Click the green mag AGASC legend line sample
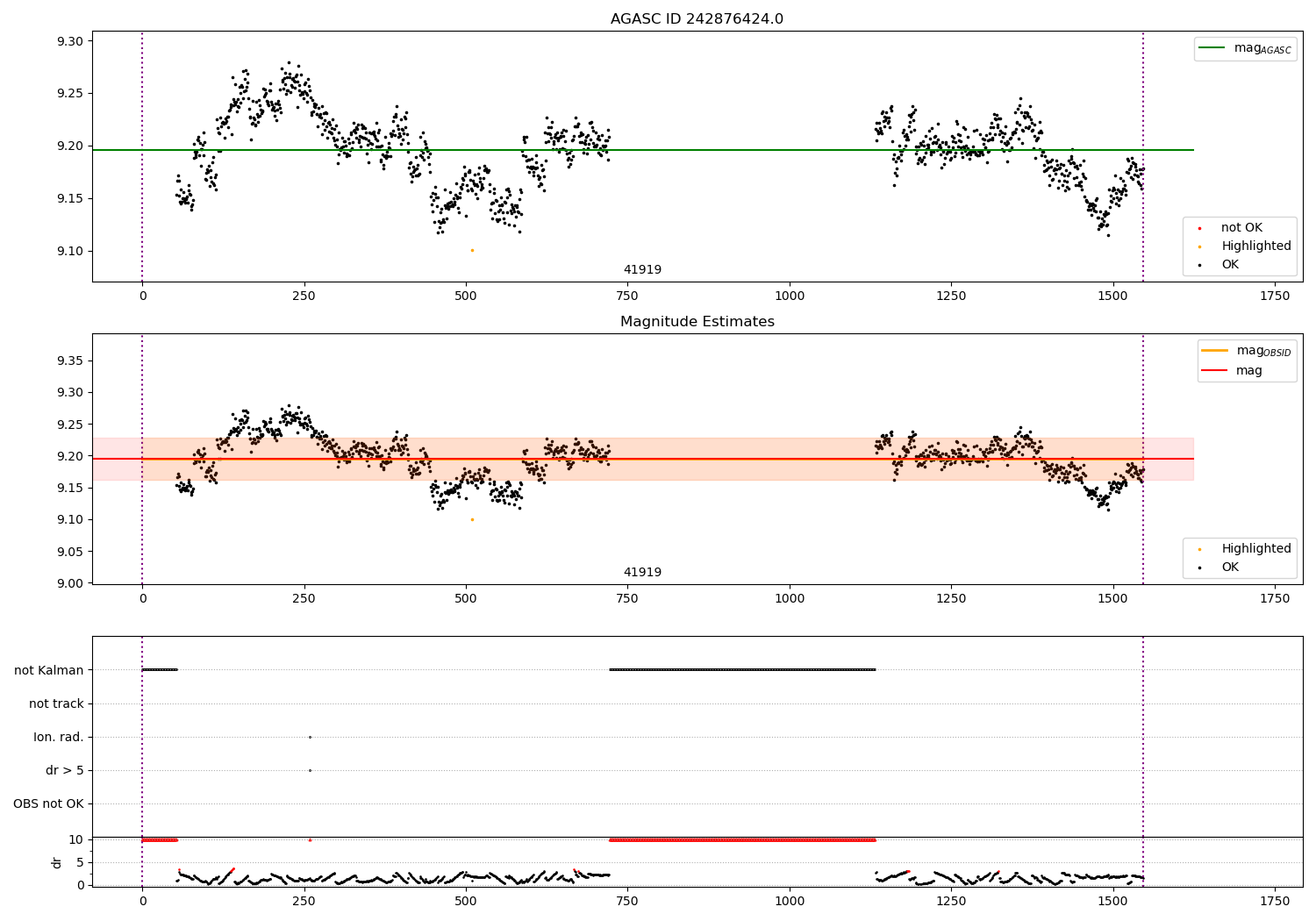This screenshot has height=921, width=1316. point(1211,48)
